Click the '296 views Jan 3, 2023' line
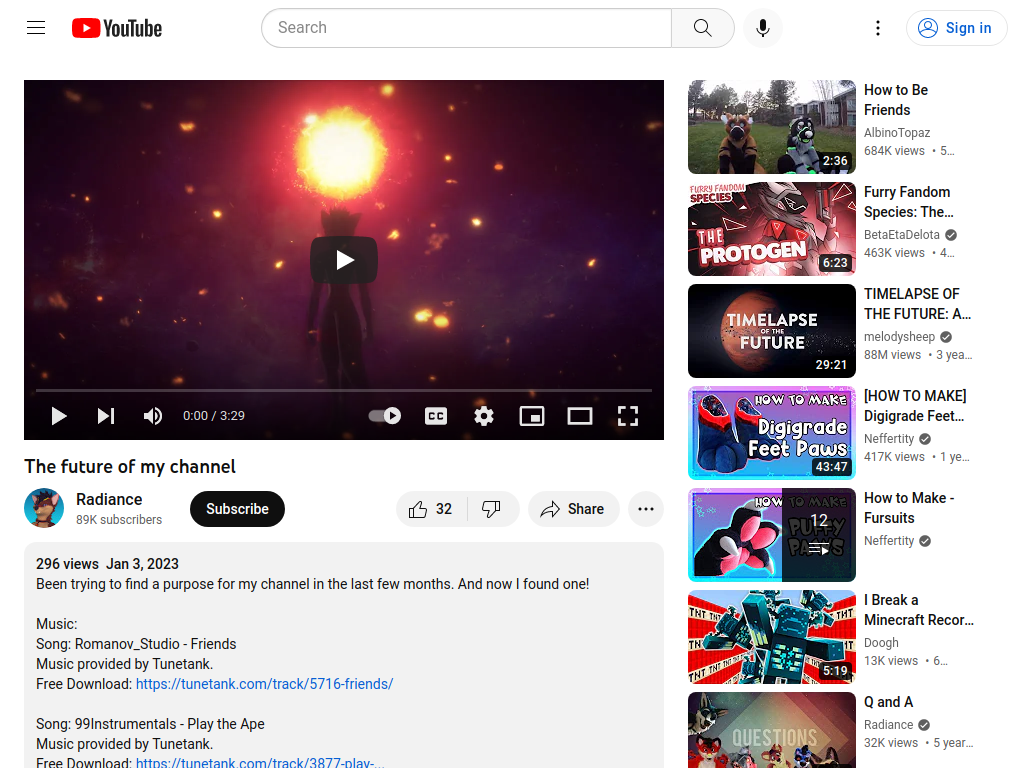 point(107,564)
